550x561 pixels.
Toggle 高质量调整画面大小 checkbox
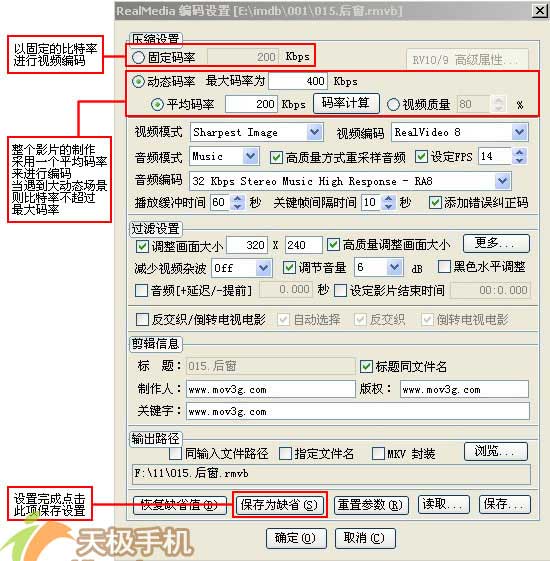point(333,245)
